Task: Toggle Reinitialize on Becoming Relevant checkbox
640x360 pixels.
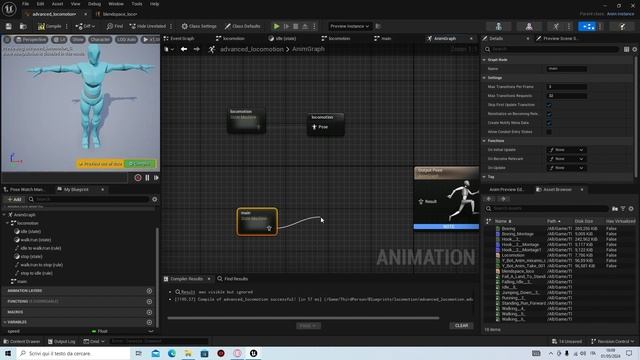Action: click(549, 114)
